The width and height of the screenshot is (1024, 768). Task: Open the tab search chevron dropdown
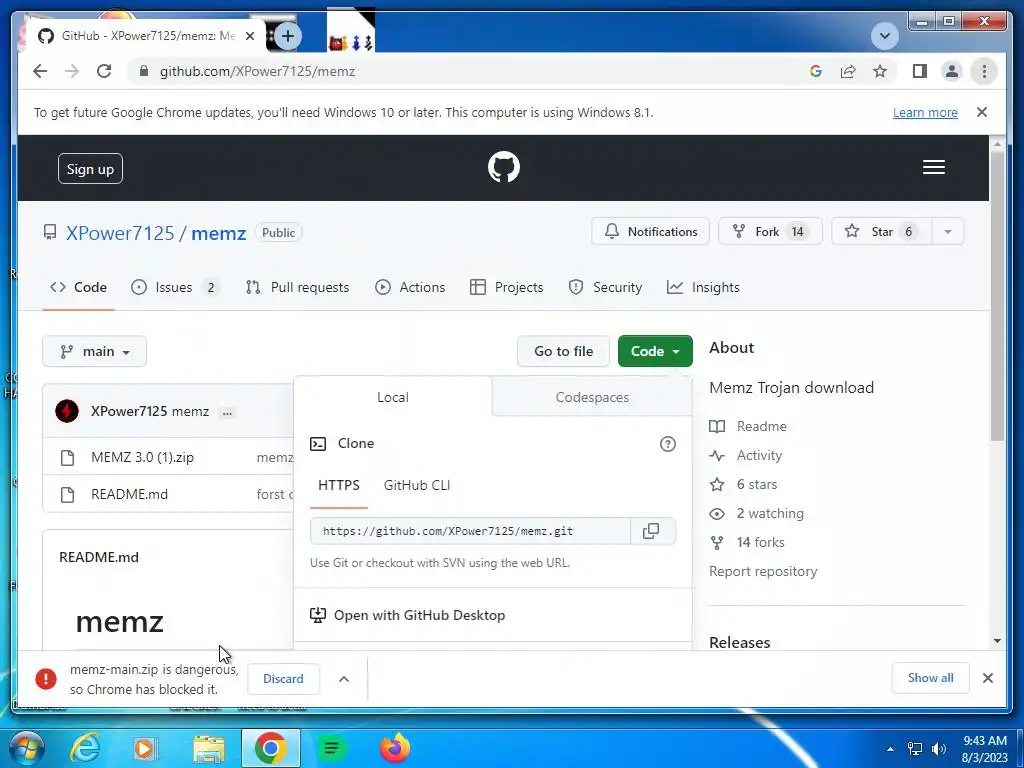pos(885,36)
